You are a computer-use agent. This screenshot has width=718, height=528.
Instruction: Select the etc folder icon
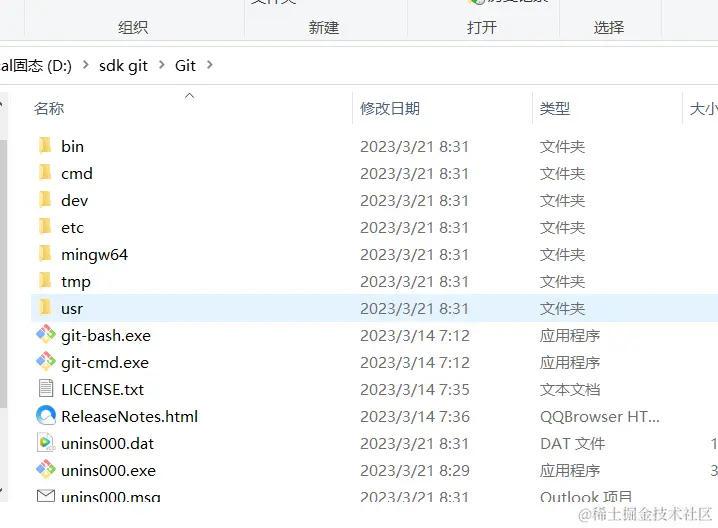click(x=45, y=228)
